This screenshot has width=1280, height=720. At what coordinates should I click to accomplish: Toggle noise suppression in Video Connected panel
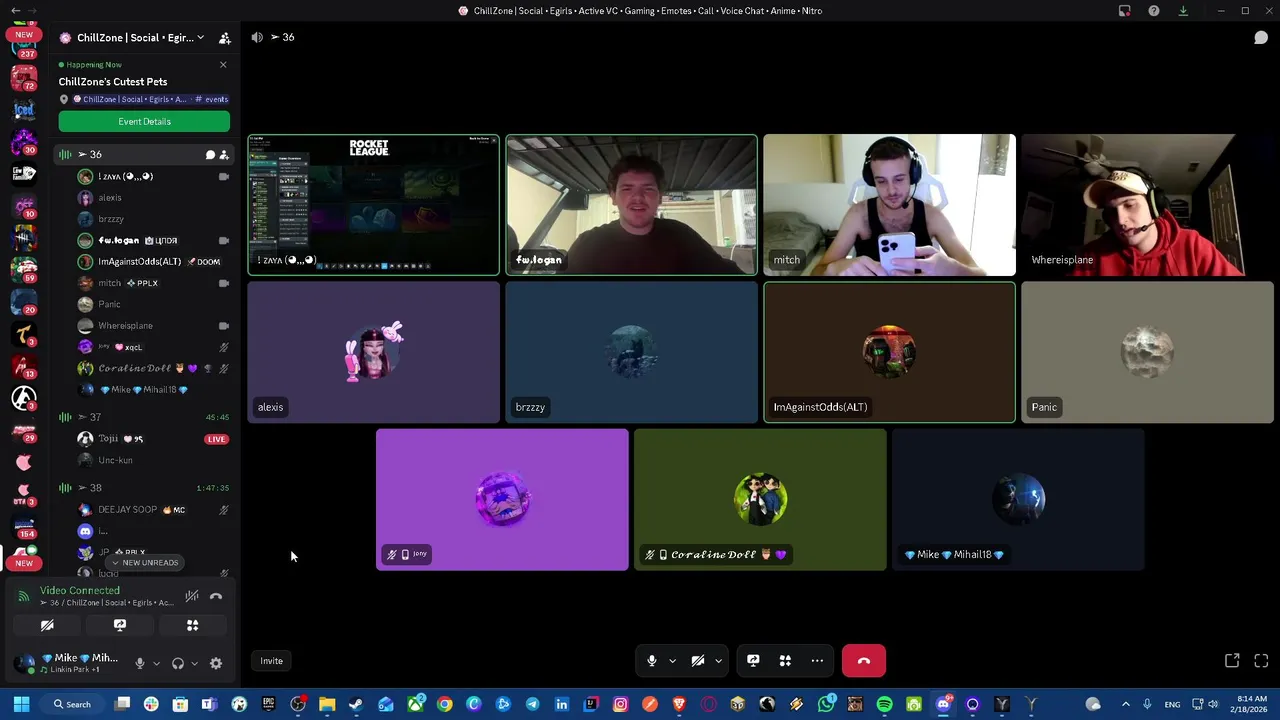[x=192, y=597]
